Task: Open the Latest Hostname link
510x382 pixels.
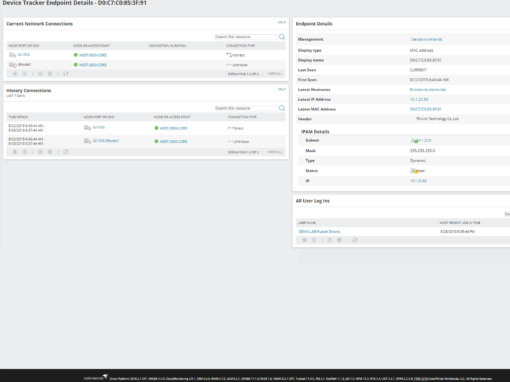Action: pyautogui.click(x=428, y=90)
